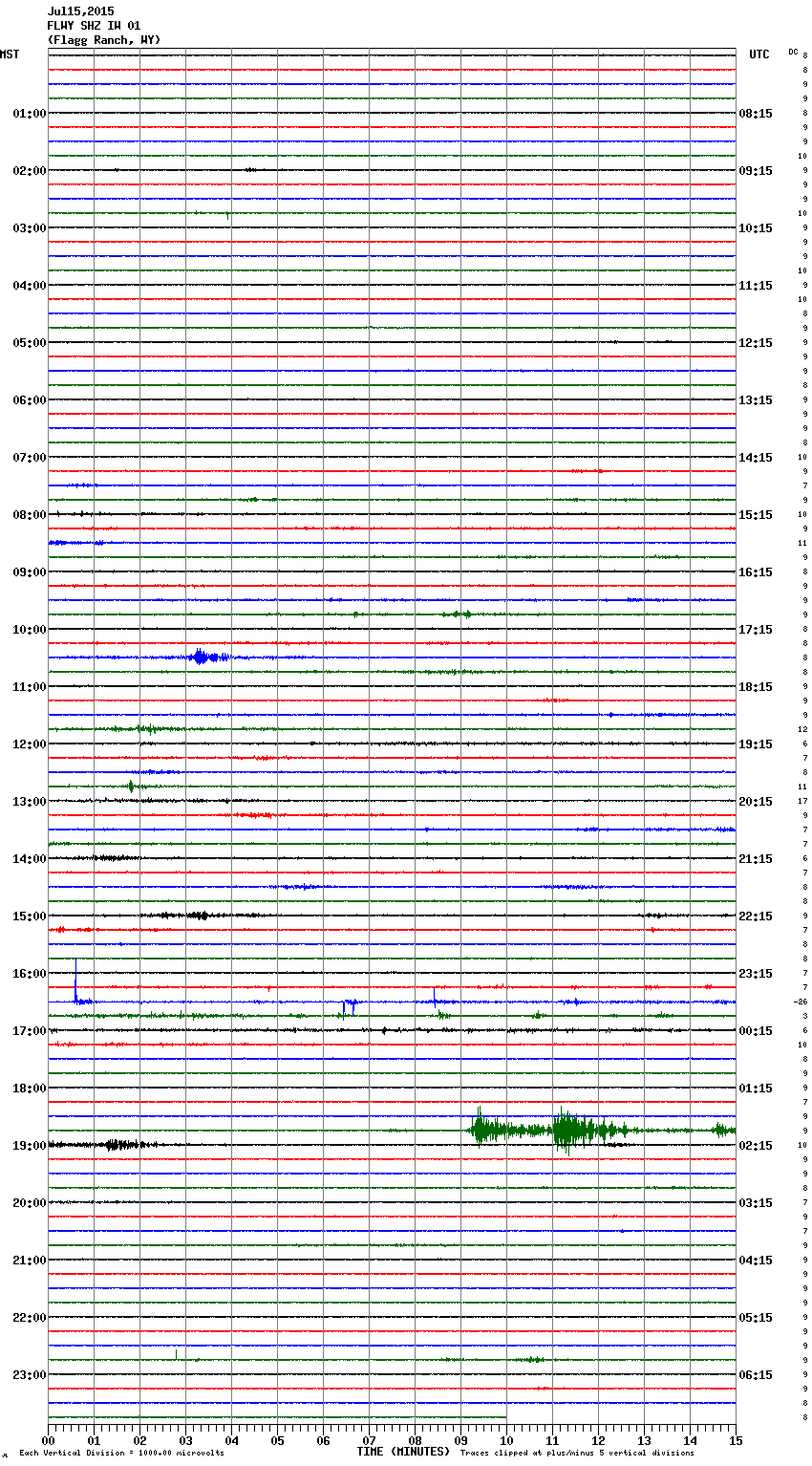Viewport: 812px width, 1466px height.
Task: Click minute 06 on the bottom axis
Action: pyautogui.click(x=323, y=1440)
